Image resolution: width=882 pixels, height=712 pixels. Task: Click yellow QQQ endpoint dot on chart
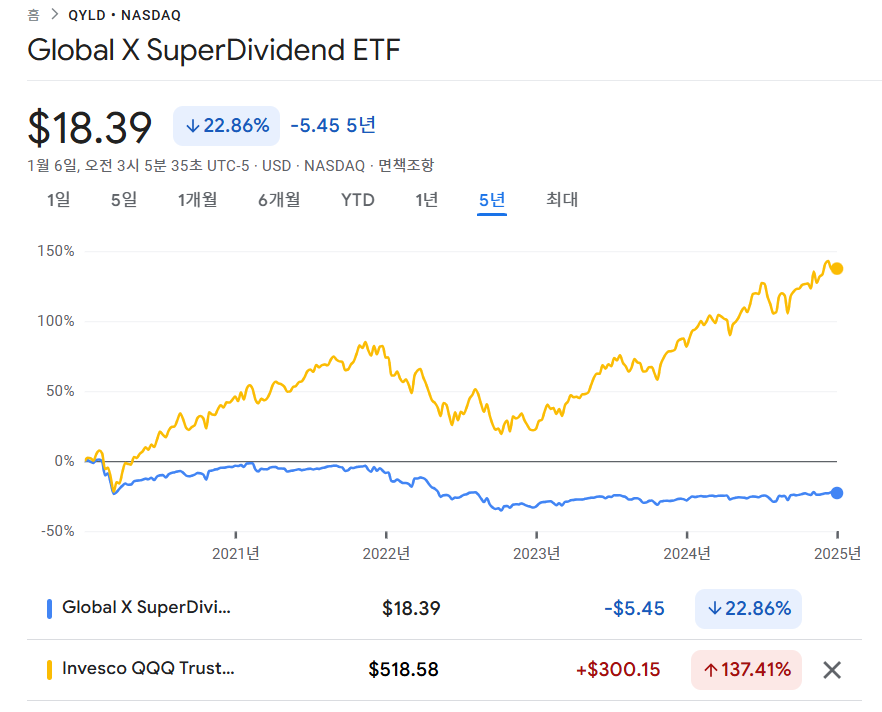pos(837,268)
